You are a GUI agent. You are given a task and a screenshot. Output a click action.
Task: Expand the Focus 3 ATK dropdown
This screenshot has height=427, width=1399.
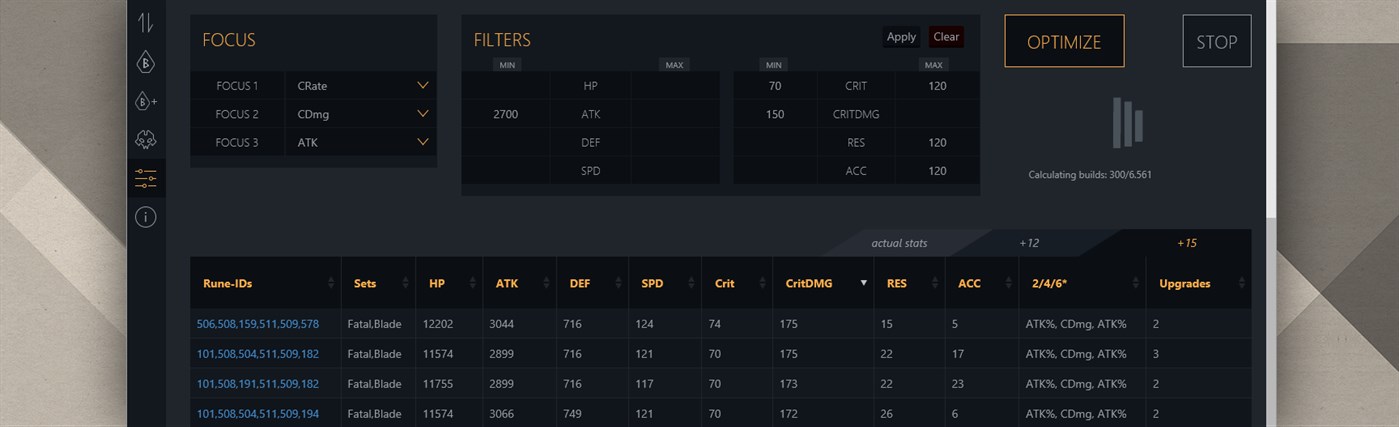(x=423, y=142)
